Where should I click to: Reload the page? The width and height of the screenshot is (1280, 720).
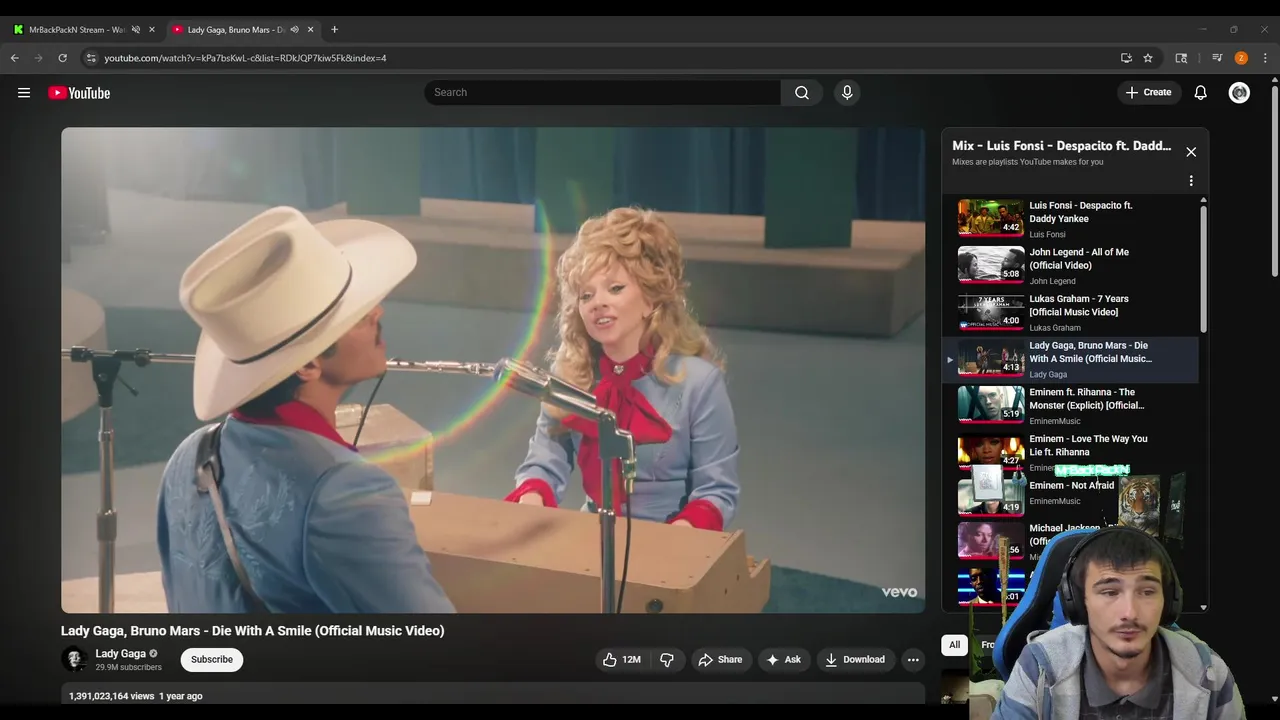[62, 58]
